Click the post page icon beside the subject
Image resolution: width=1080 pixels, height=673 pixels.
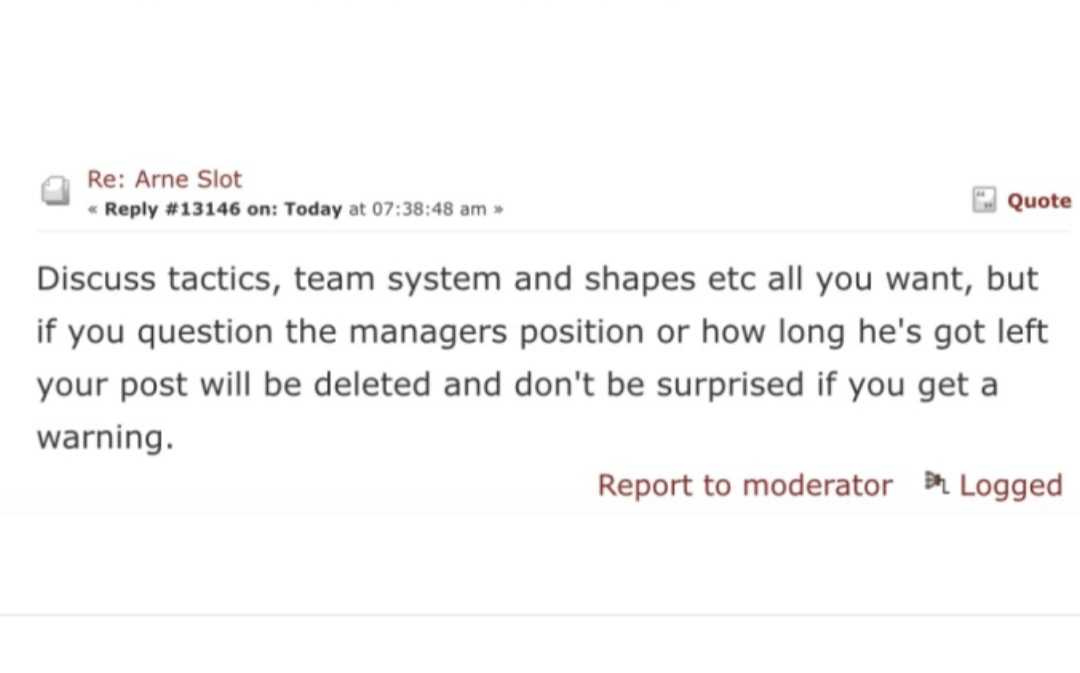pyautogui.click(x=55, y=190)
